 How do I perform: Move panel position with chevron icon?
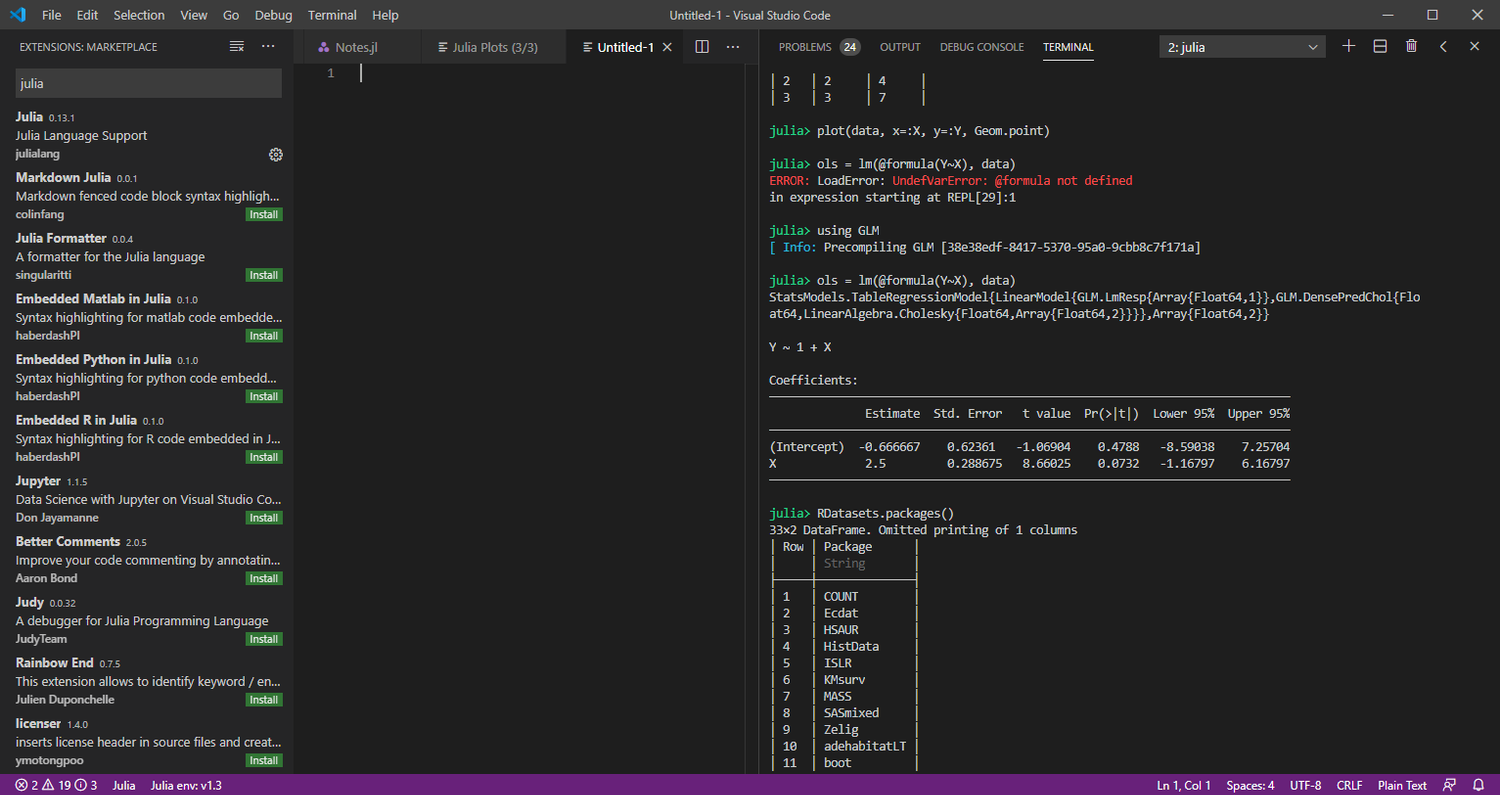pyautogui.click(x=1443, y=46)
